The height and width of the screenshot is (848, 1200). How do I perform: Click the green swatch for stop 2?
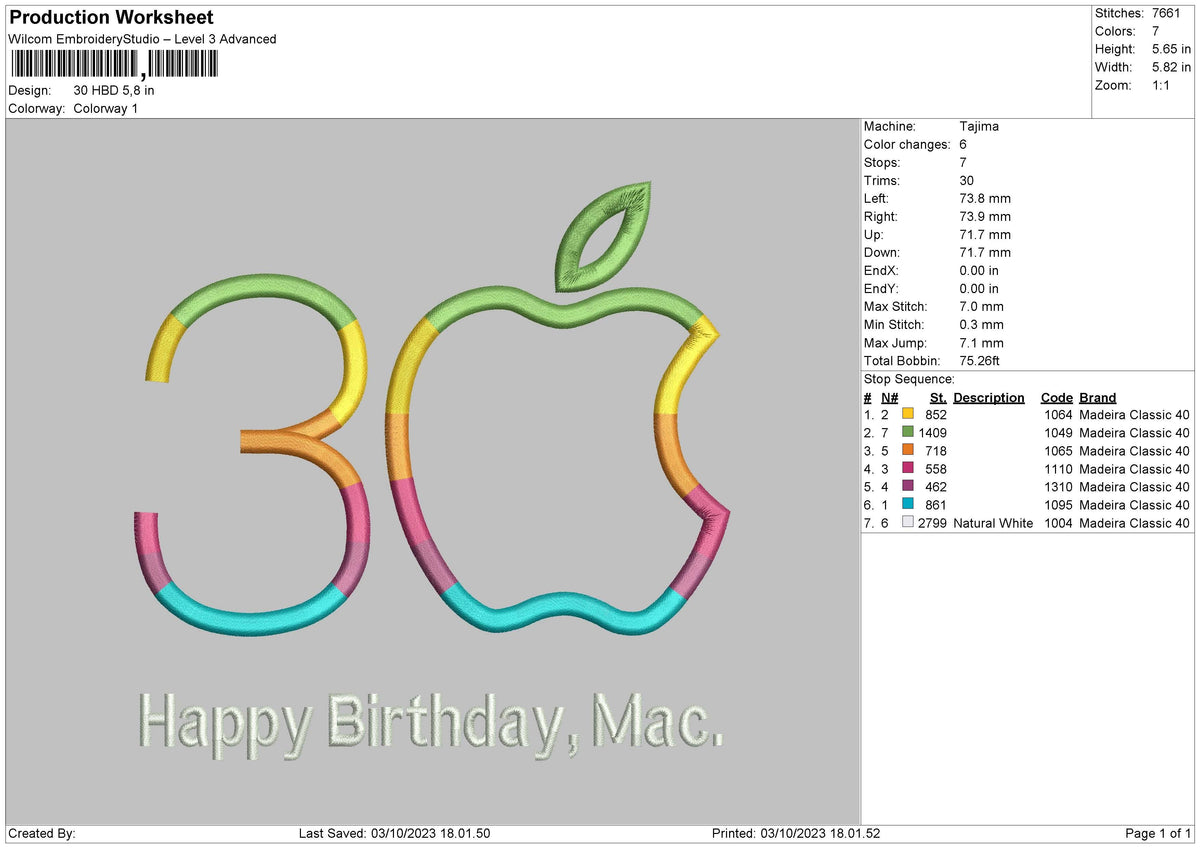click(908, 433)
